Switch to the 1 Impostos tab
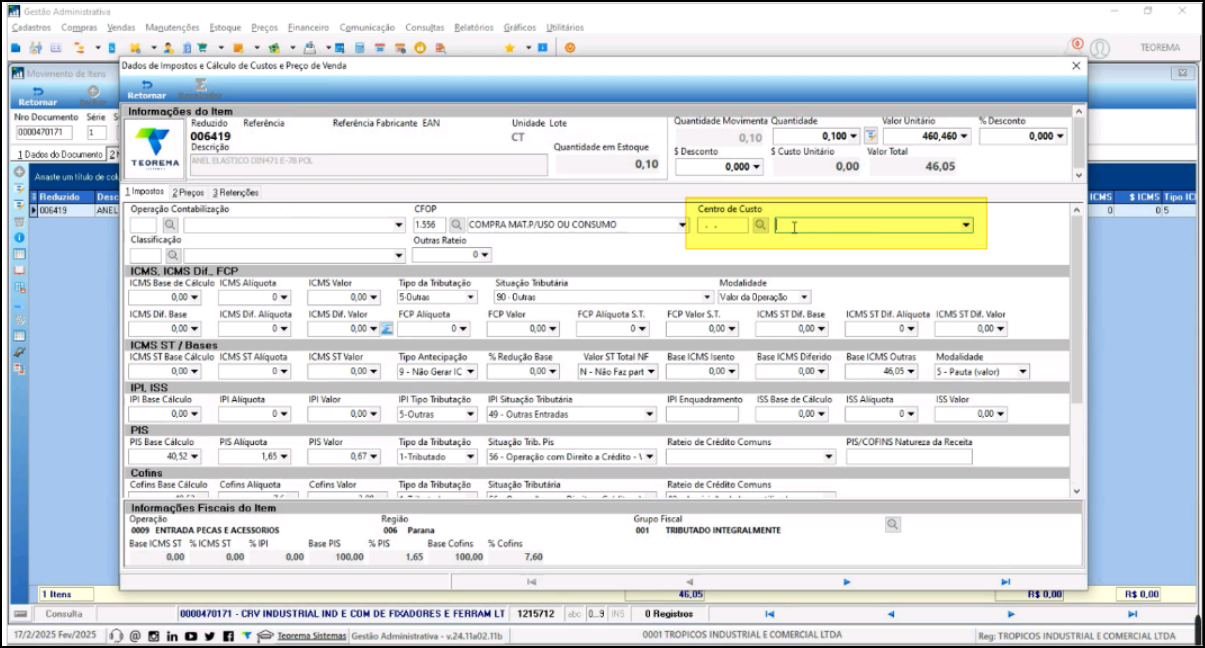This screenshot has height=648, width=1205. 144,192
